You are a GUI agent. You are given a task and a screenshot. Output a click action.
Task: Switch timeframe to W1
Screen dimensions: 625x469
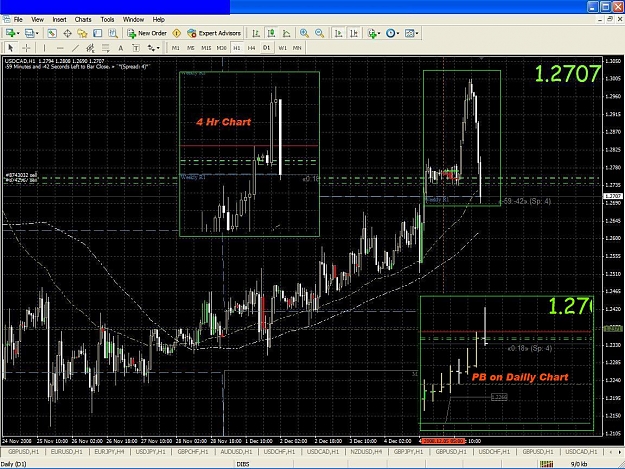click(x=282, y=48)
